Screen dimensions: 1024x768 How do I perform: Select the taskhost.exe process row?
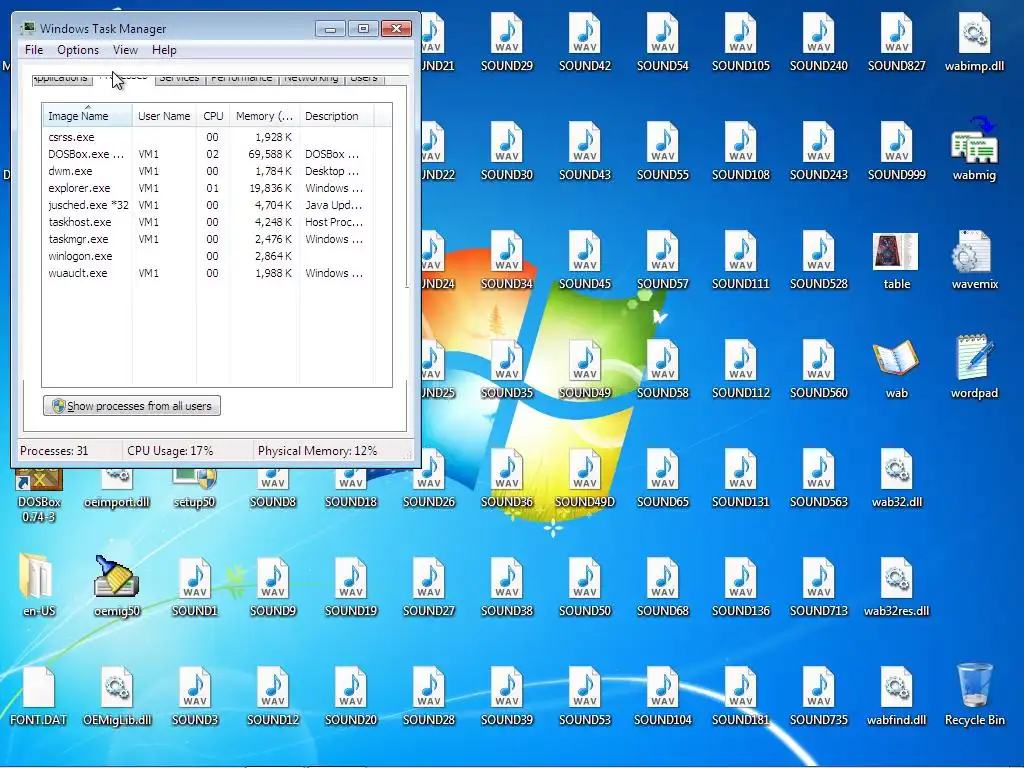(x=217, y=222)
